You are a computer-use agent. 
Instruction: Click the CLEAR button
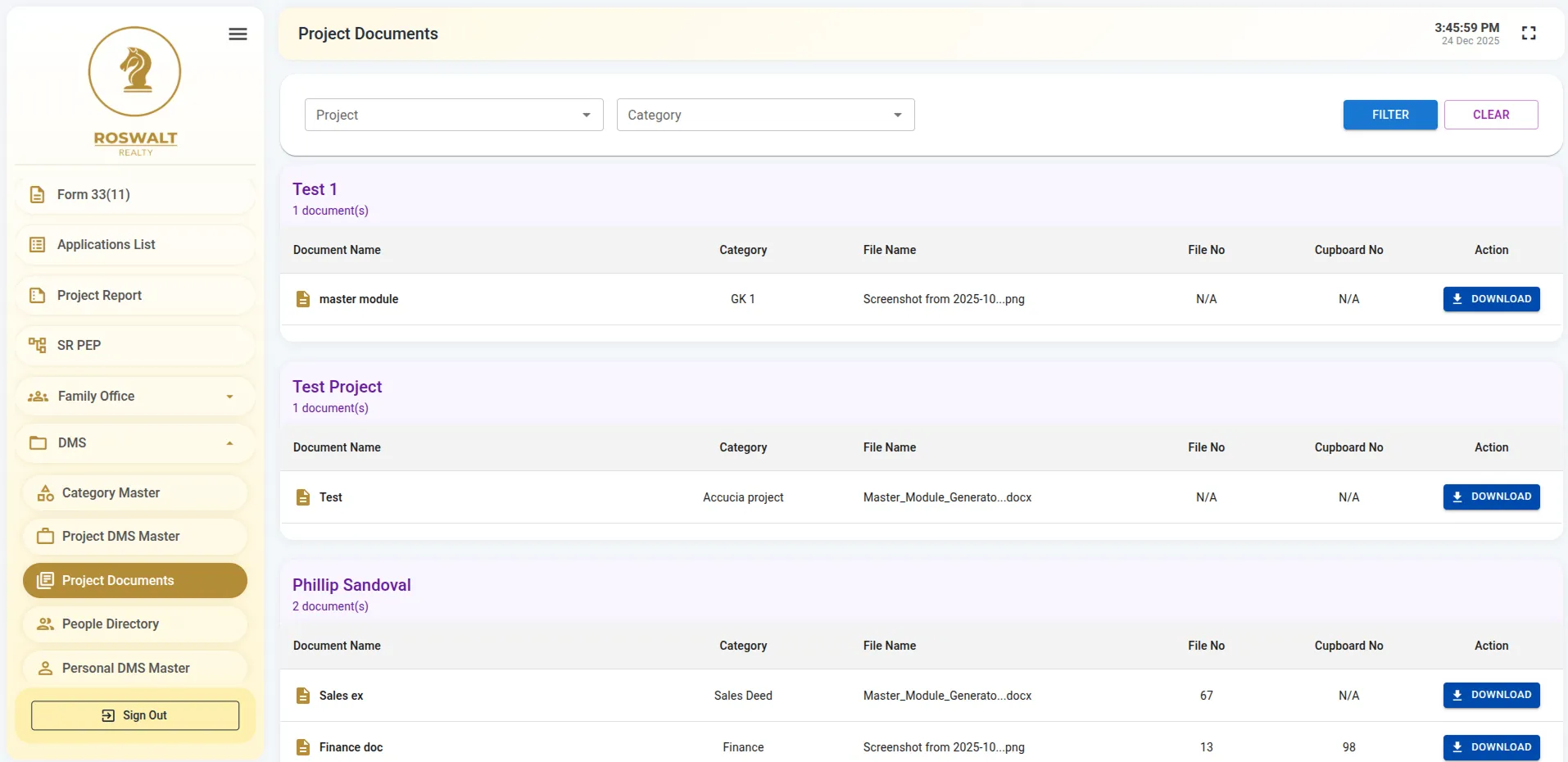click(x=1491, y=114)
